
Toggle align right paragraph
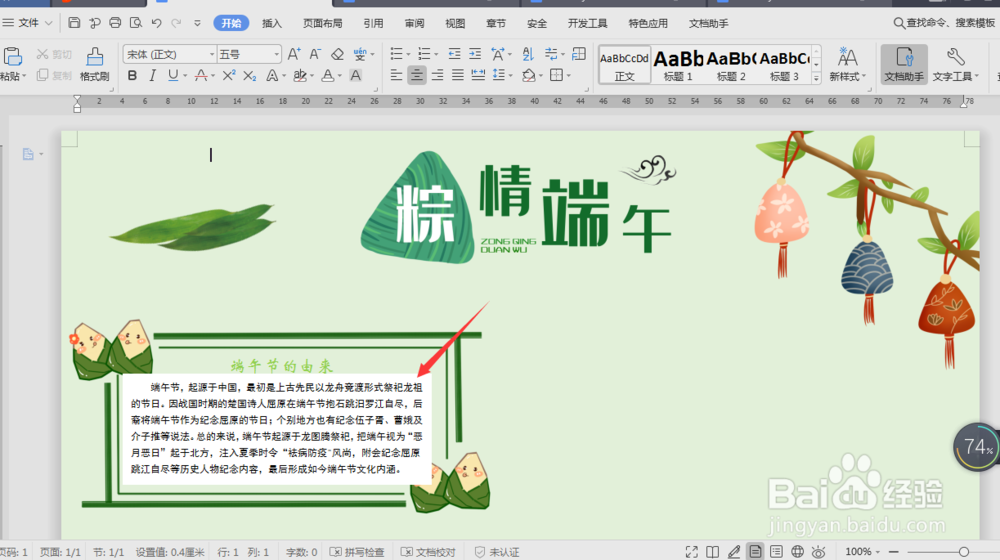tap(437, 76)
